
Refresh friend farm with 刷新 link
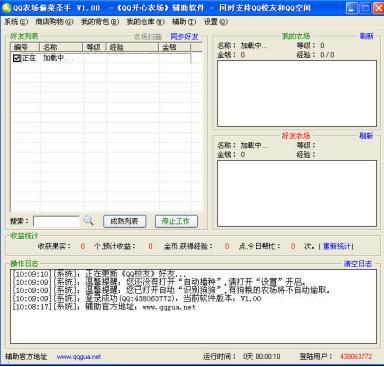pyautogui.click(x=366, y=136)
